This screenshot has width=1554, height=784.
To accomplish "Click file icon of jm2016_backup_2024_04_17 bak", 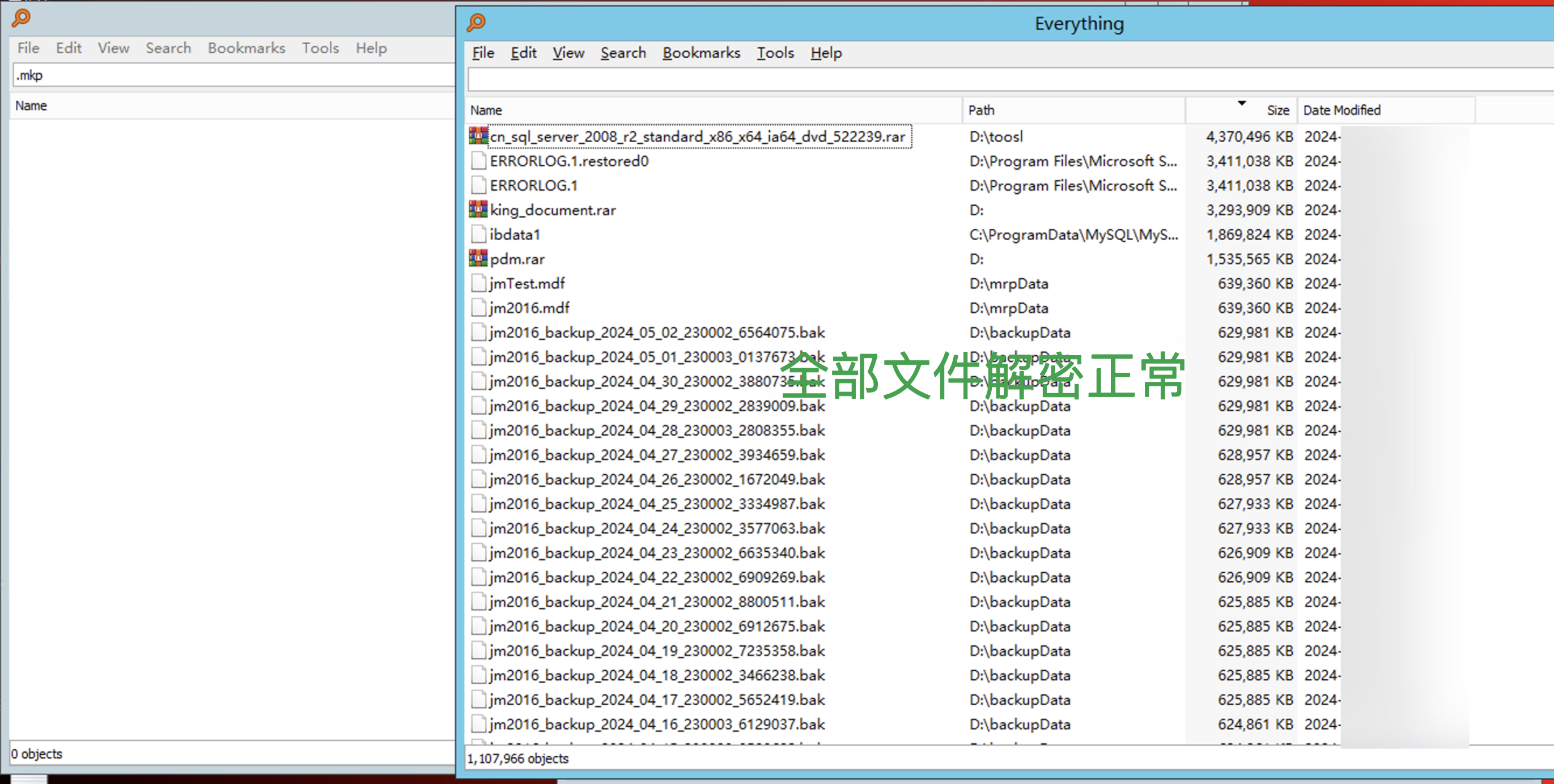I will 478,700.
